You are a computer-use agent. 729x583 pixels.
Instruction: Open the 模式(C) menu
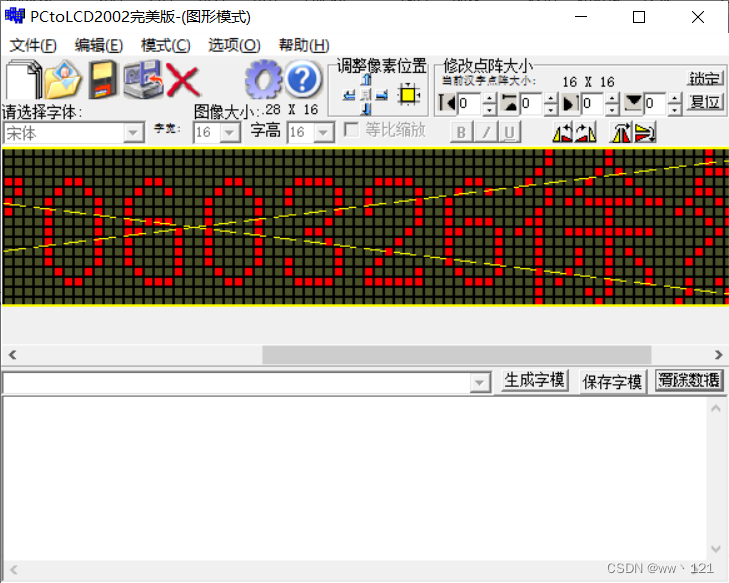[x=166, y=46]
